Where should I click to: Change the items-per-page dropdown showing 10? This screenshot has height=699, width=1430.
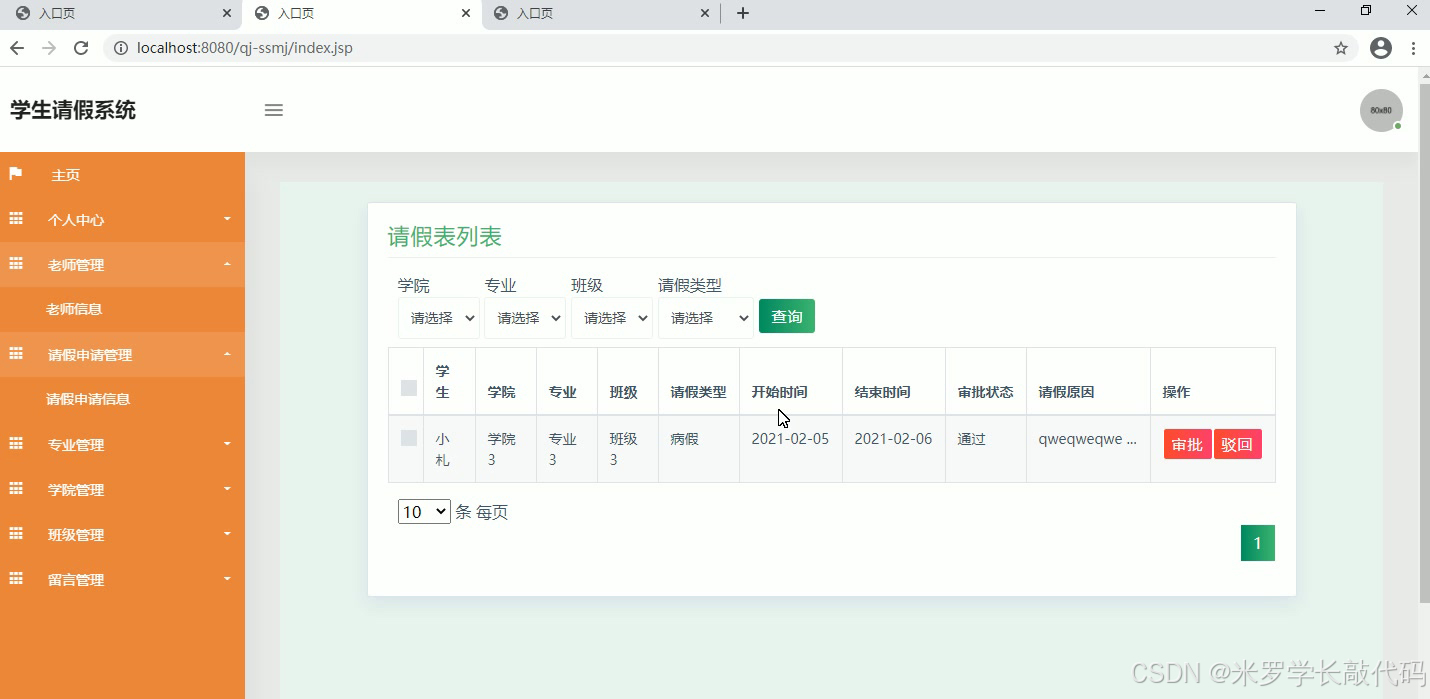(423, 511)
